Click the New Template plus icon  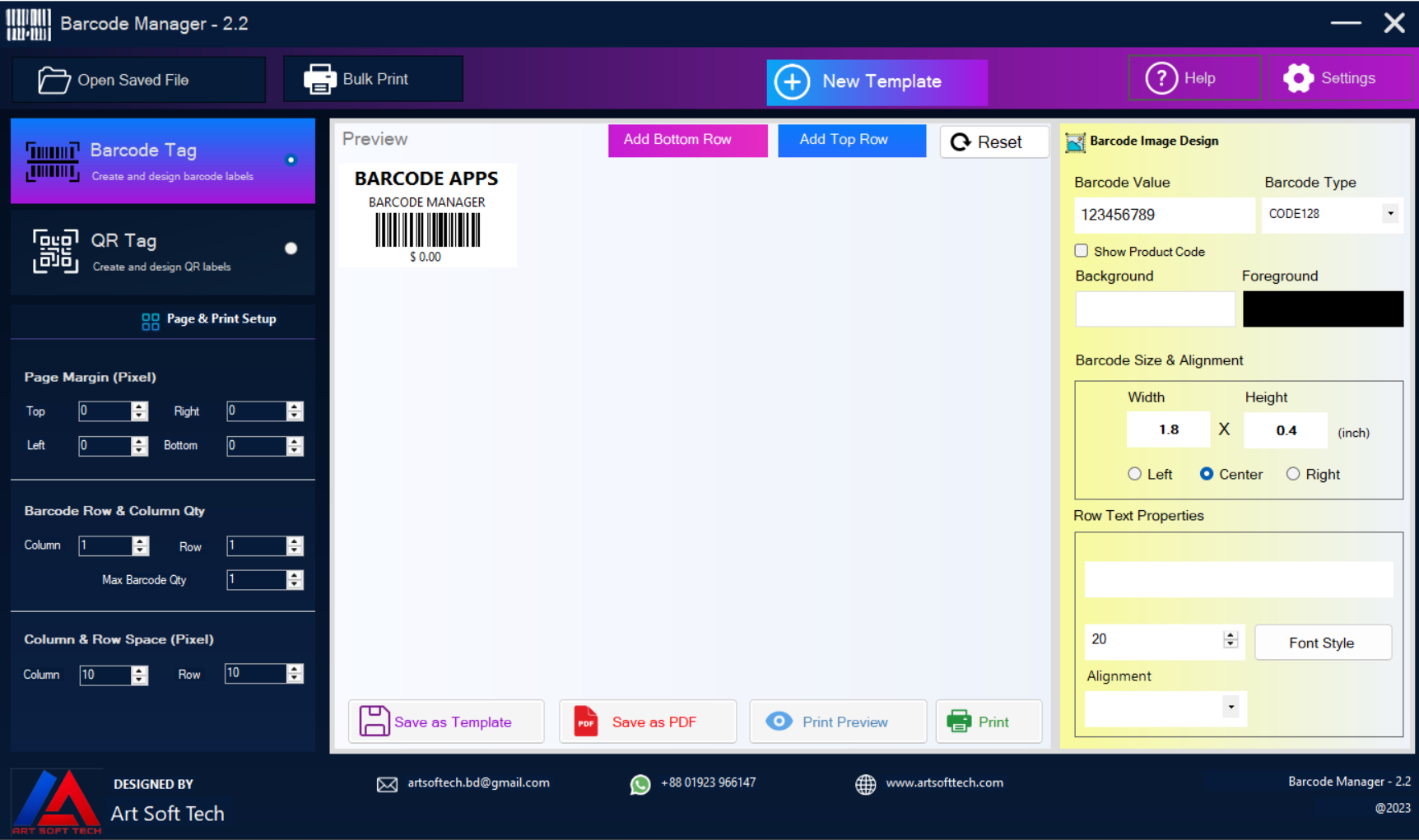pyautogui.click(x=792, y=81)
